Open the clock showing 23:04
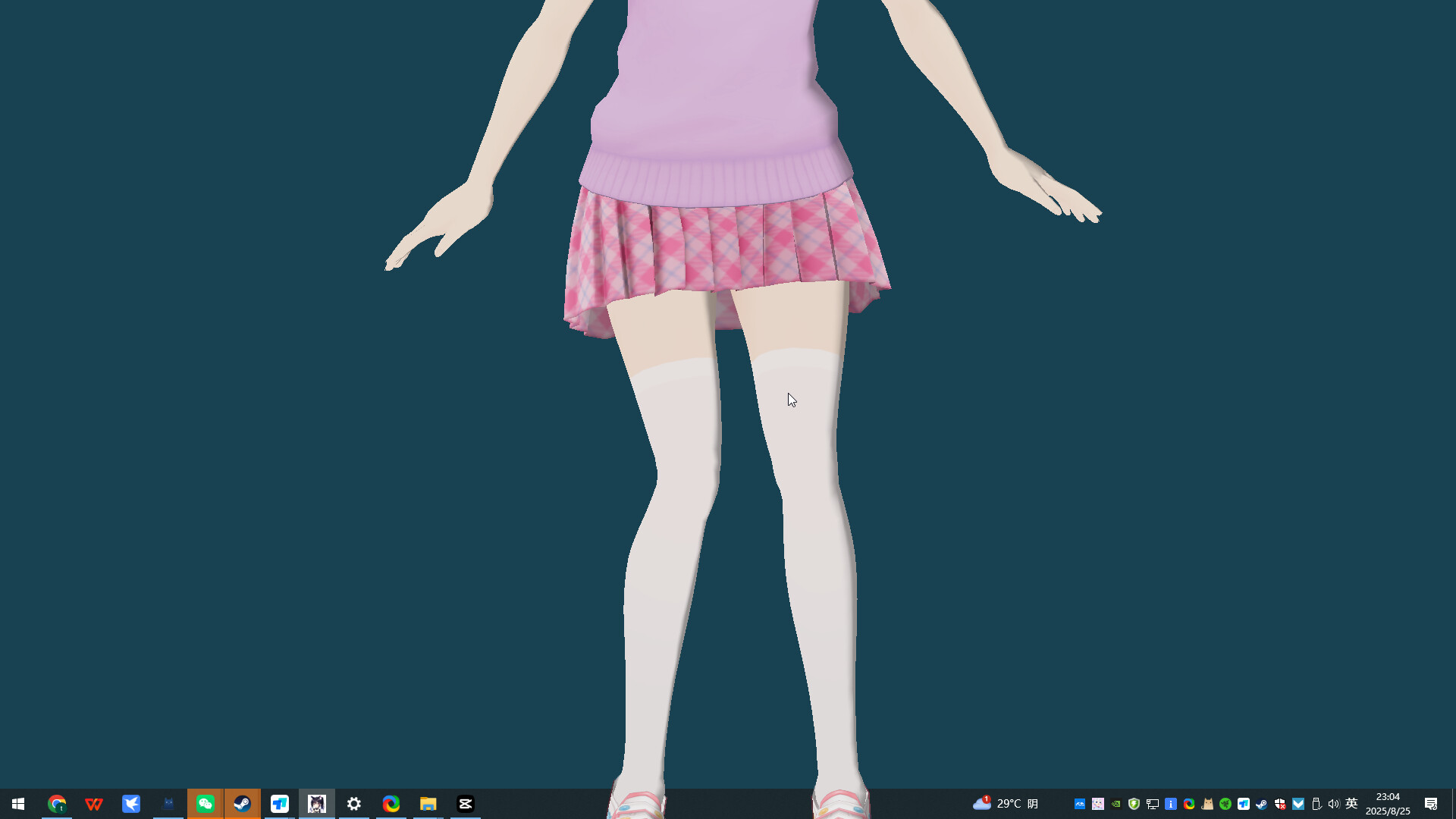This screenshot has width=1456, height=819. pyautogui.click(x=1388, y=804)
